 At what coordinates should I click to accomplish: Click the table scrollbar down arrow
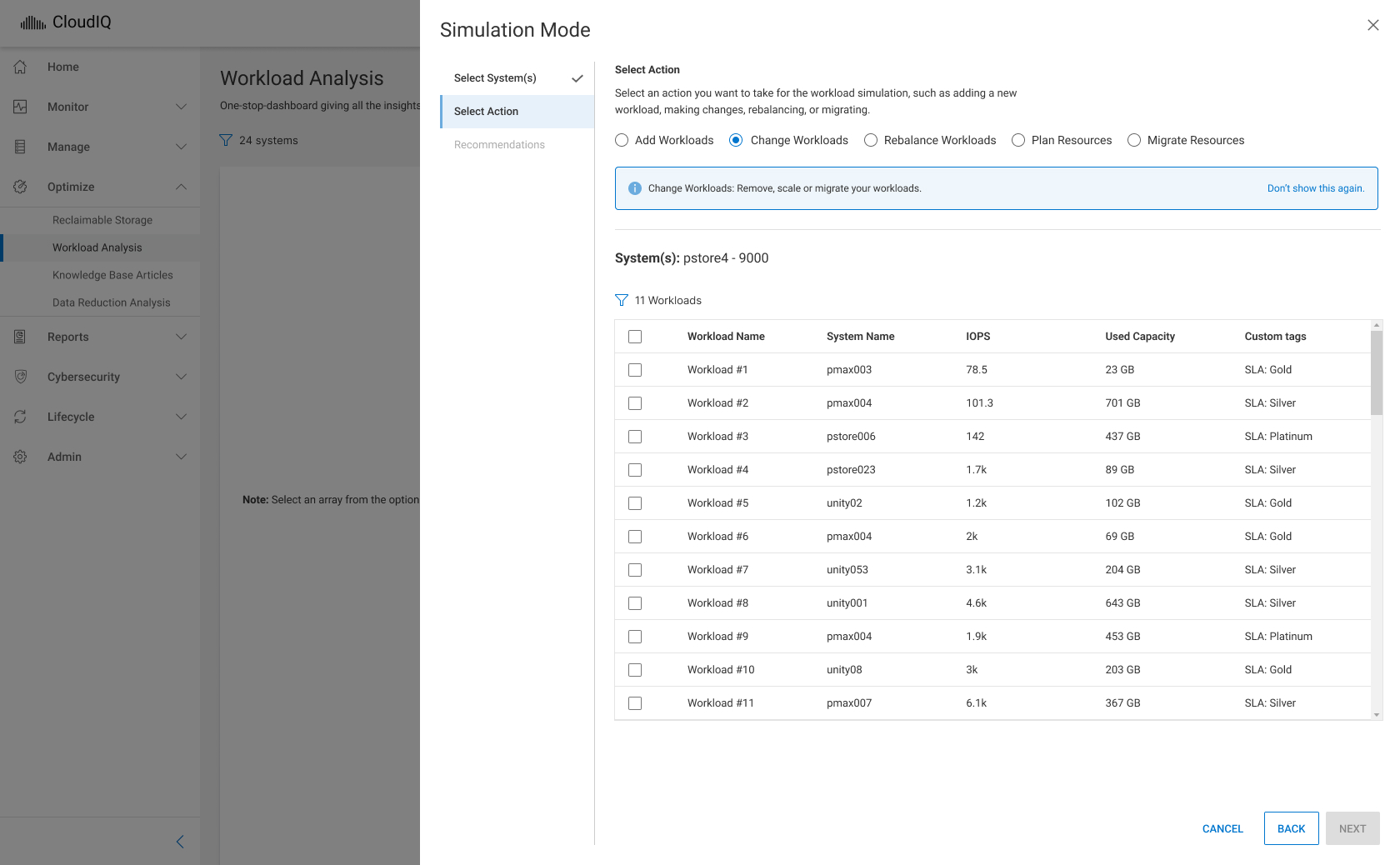1377,715
